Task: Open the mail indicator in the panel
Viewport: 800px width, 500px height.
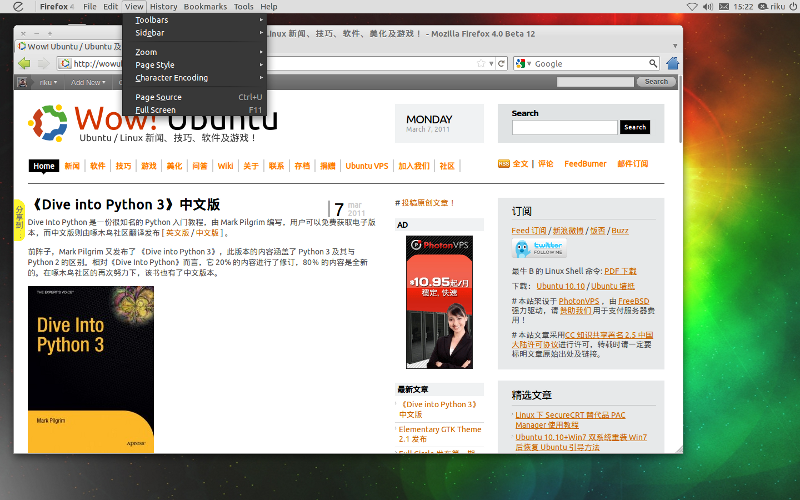Action: click(x=723, y=7)
